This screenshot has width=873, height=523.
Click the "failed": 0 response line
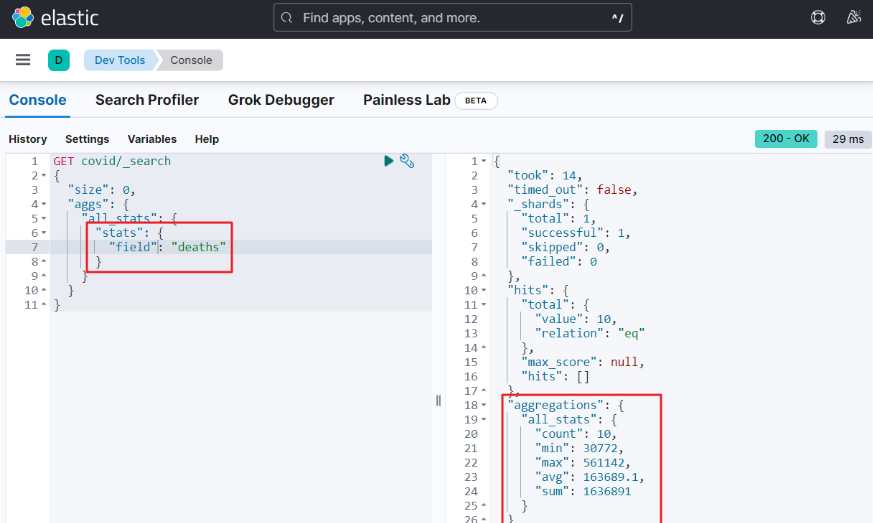(x=558, y=262)
